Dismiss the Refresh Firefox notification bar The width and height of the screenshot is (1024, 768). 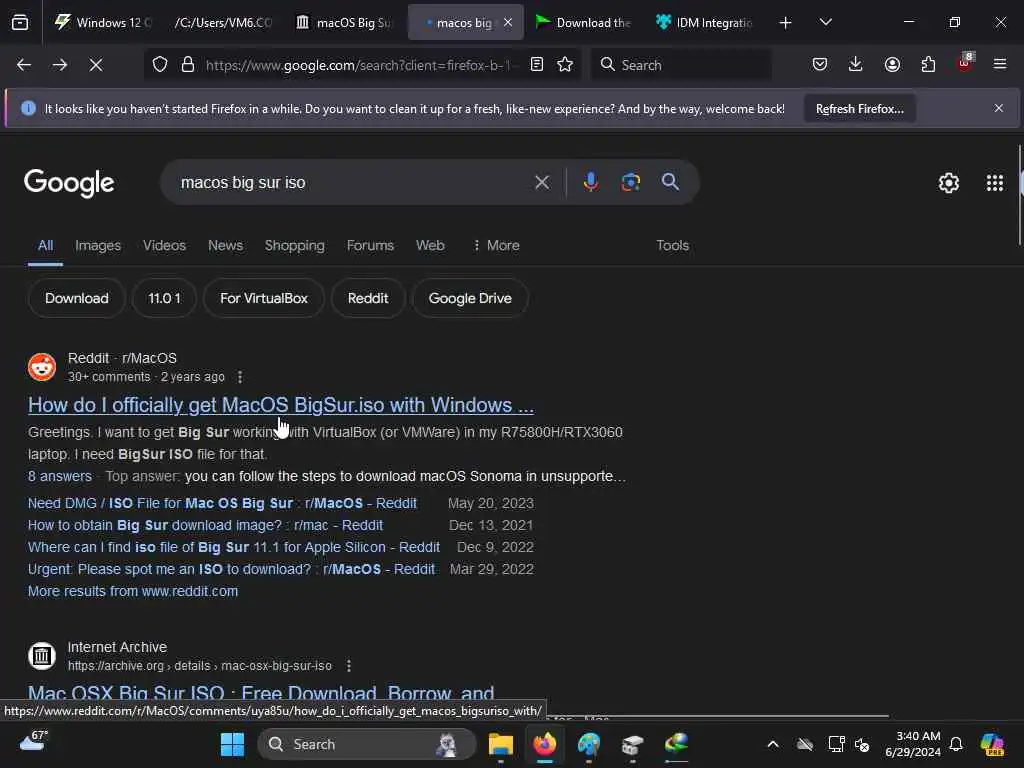click(999, 108)
